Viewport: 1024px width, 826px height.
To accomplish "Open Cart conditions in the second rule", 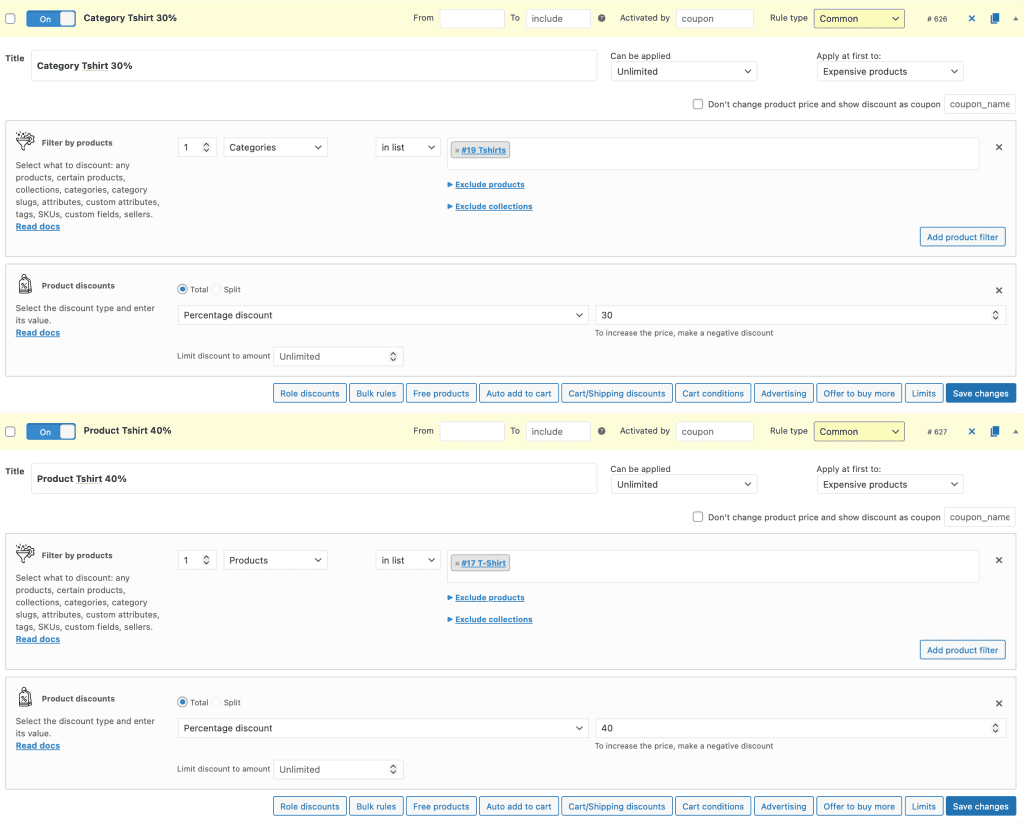I will pos(712,806).
